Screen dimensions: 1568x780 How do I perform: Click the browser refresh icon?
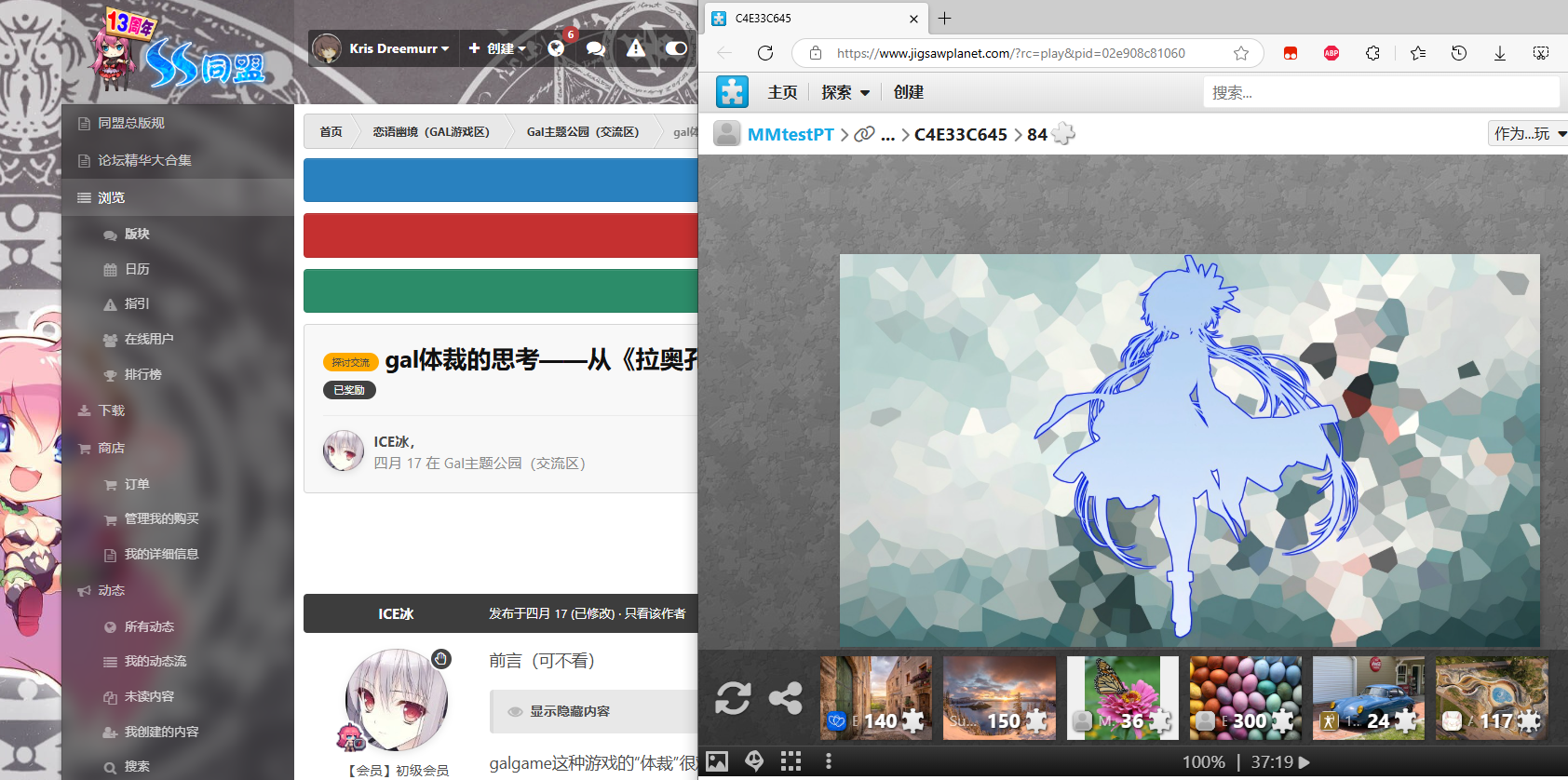coord(765,53)
